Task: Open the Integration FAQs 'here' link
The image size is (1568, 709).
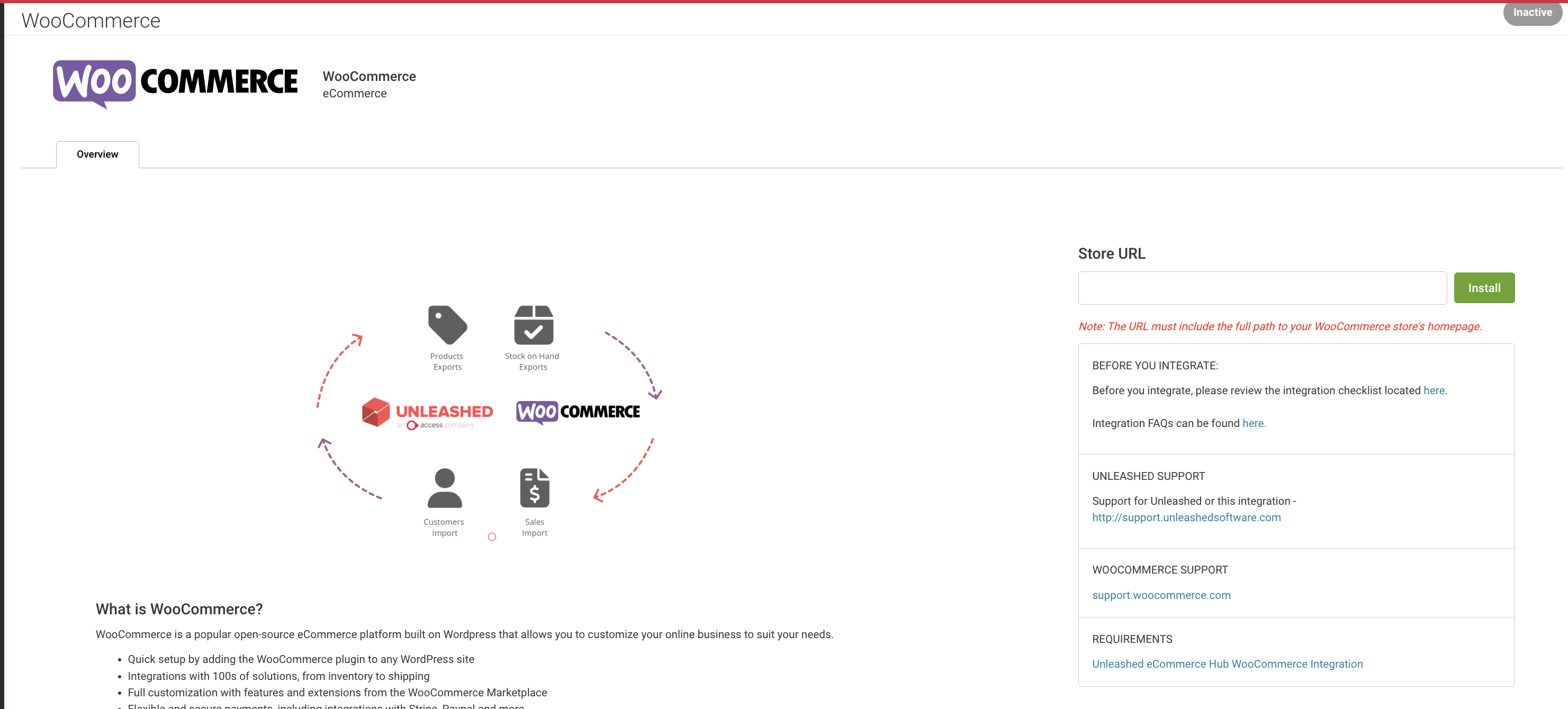Action: [1254, 424]
